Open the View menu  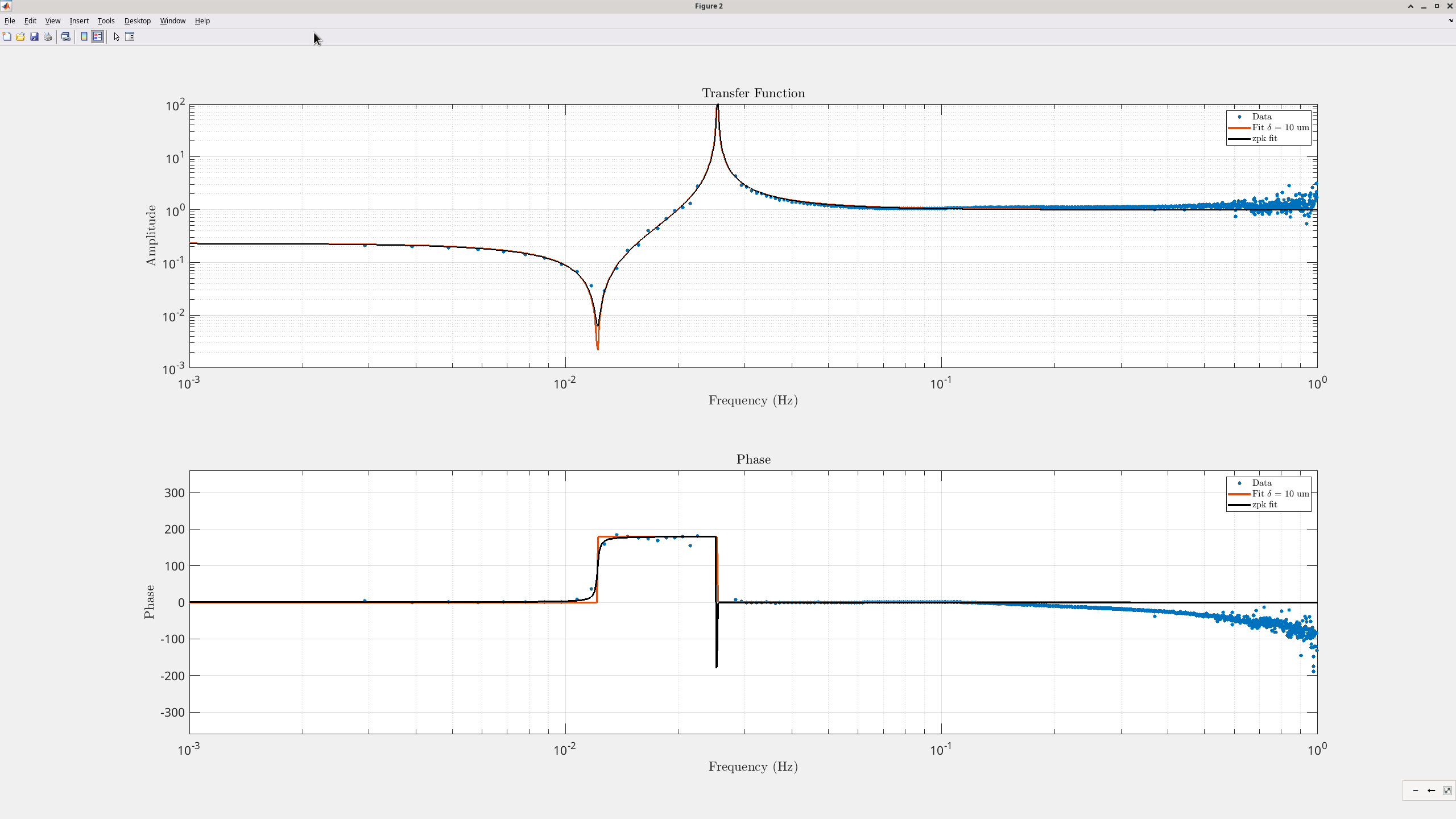(53, 21)
